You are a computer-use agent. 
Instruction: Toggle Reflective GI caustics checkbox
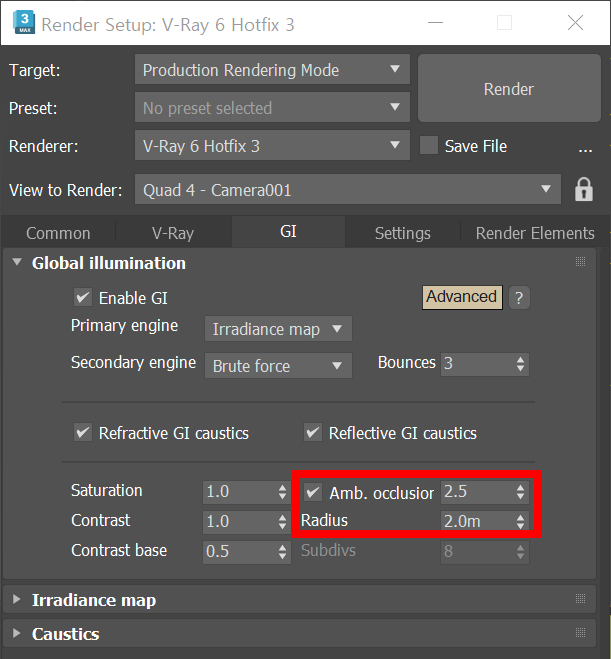coord(313,432)
